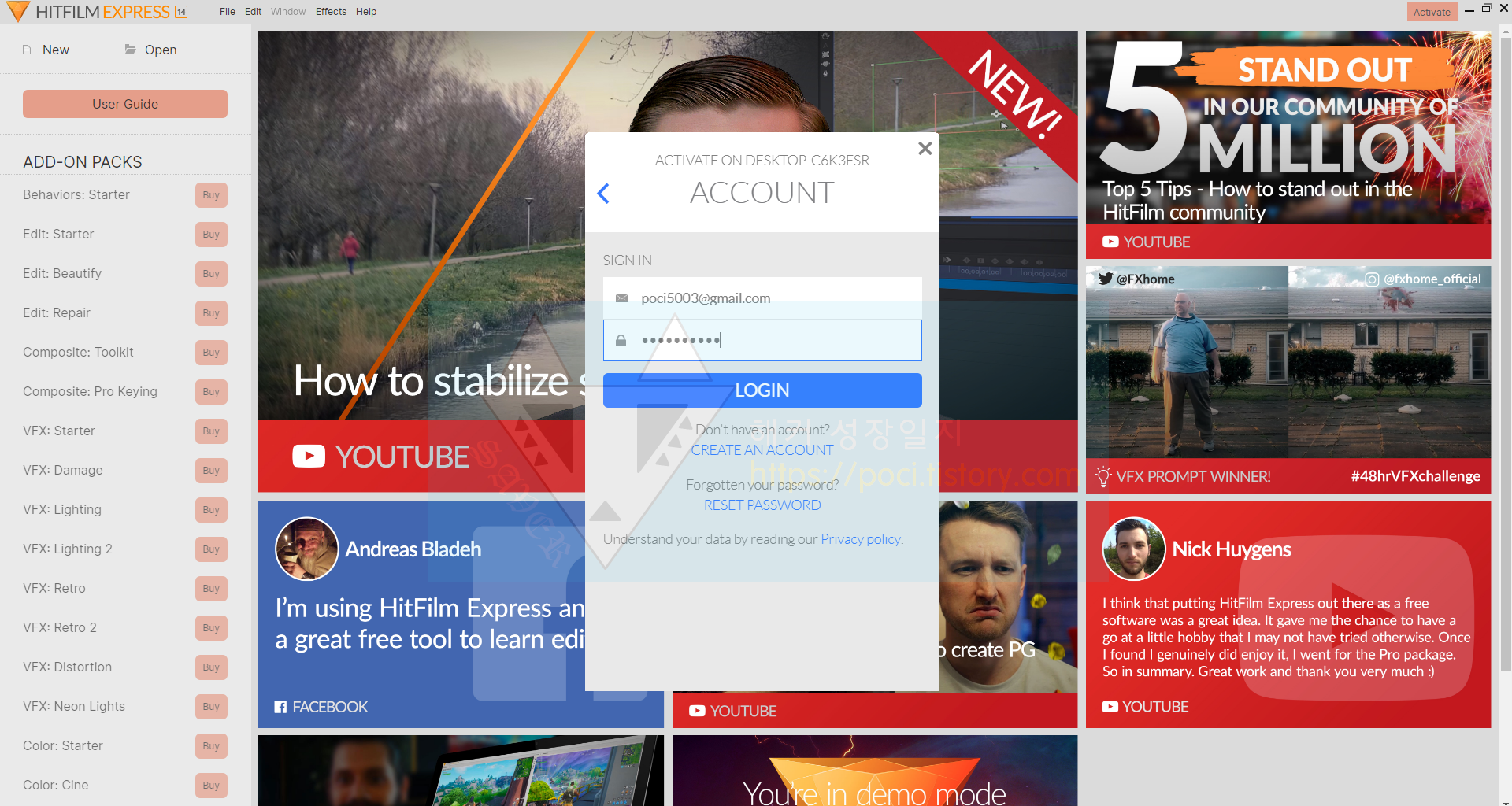Buy the VFX: Distortion pack
The height and width of the screenshot is (806, 1512).
(211, 667)
